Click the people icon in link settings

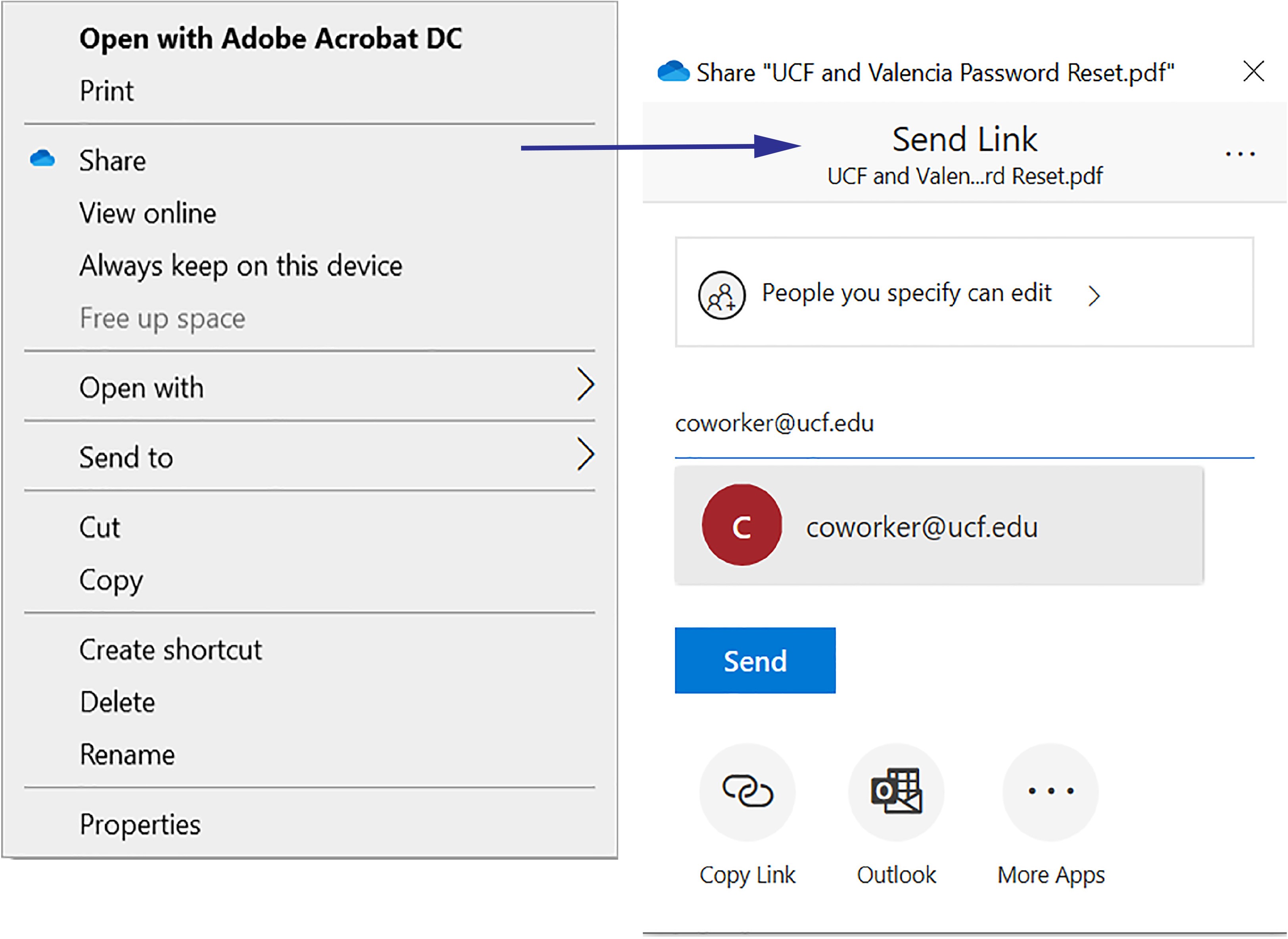point(722,295)
